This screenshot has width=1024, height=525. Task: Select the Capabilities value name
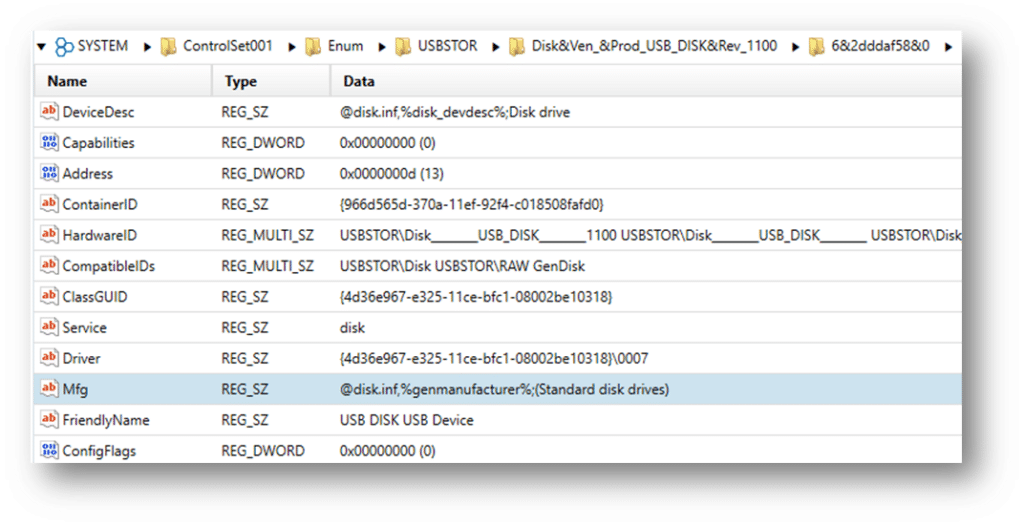[99, 143]
